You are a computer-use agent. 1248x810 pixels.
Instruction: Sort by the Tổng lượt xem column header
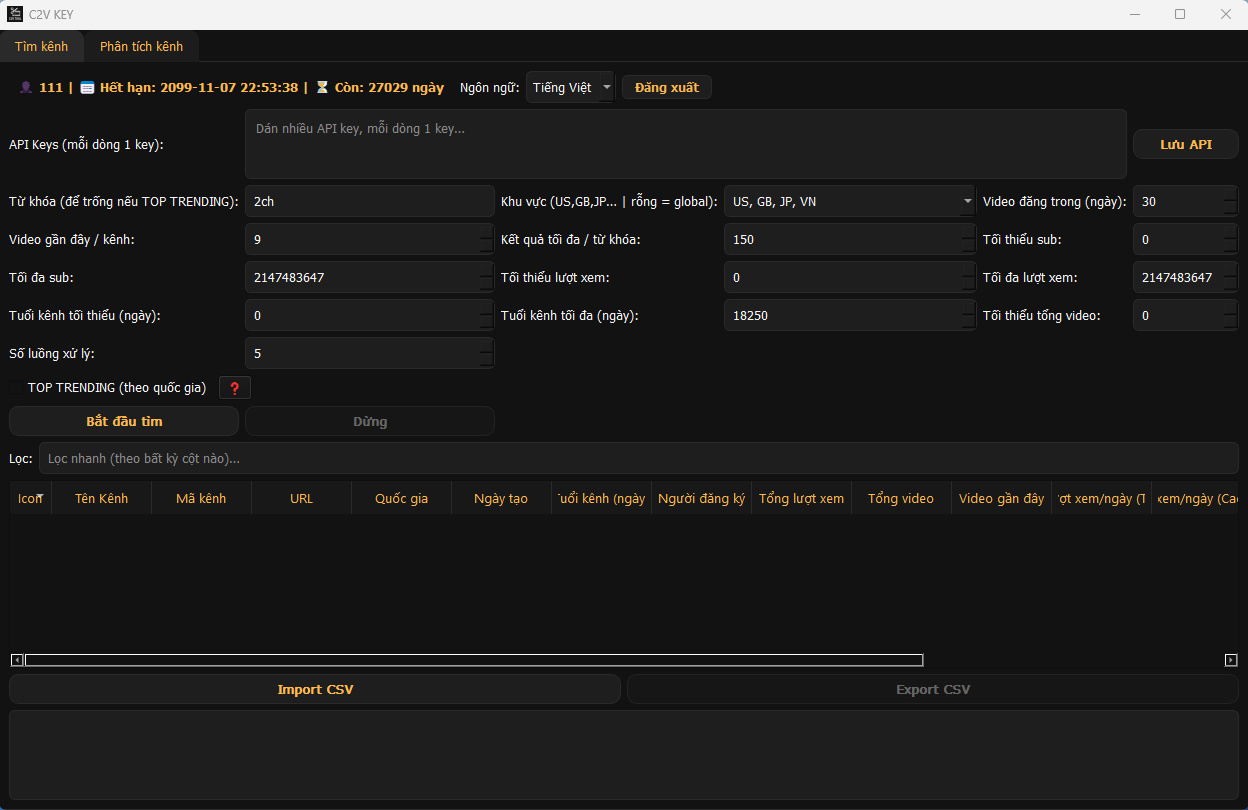(801, 498)
